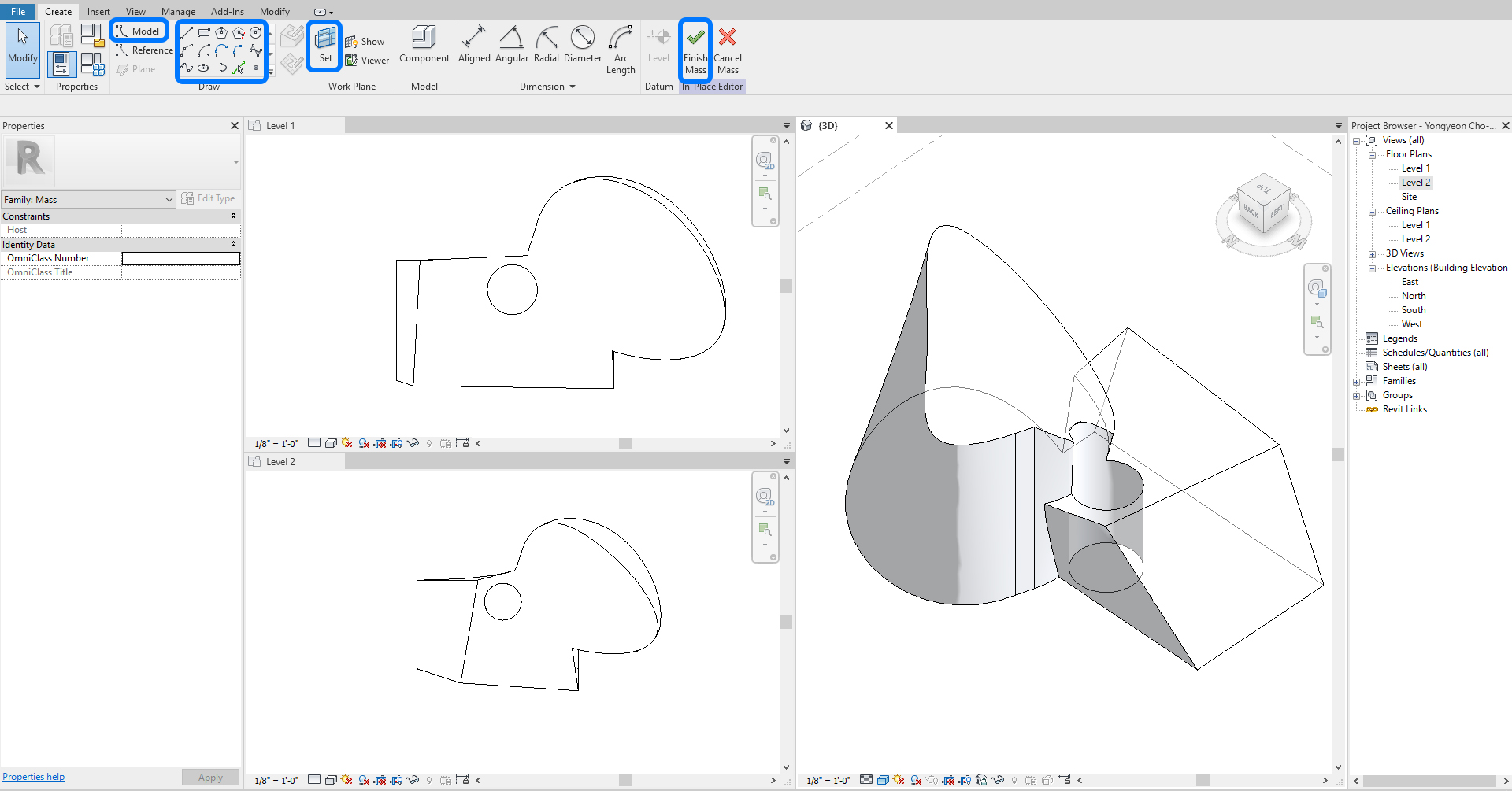Click the Level 1 view vertical scrollbar thumb
Viewport: 1512px width, 791px height.
click(x=786, y=286)
